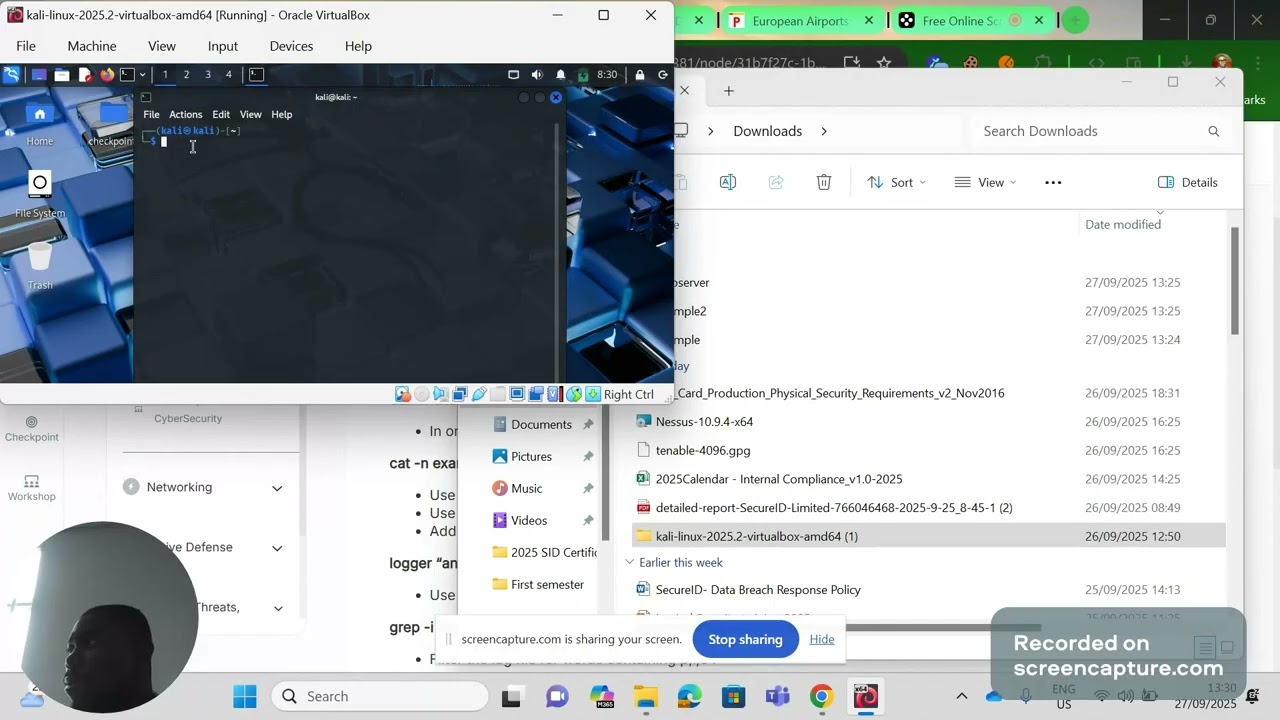Open Documents in Explorer sidebar

(541, 424)
